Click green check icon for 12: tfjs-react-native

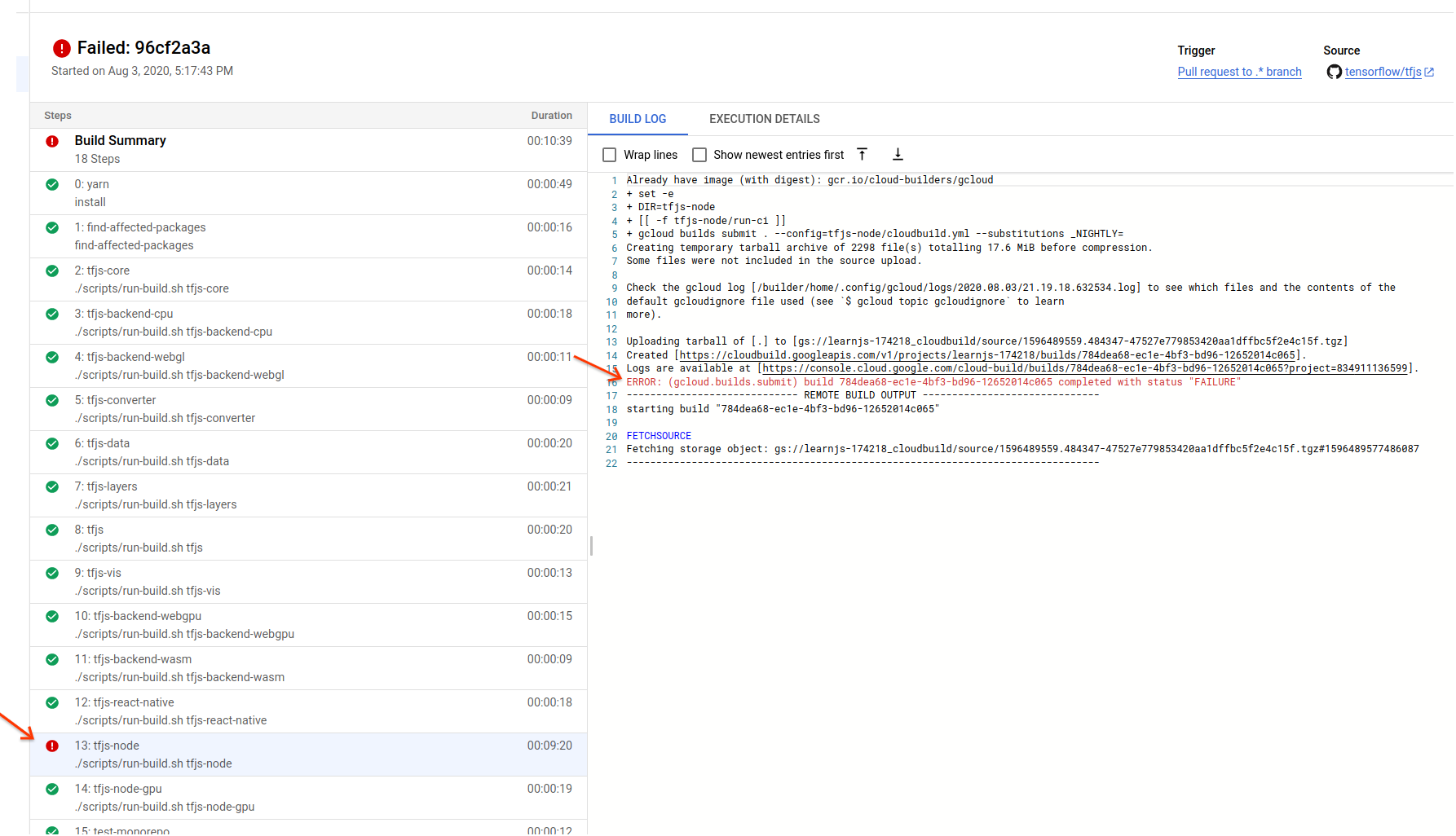tap(52, 702)
